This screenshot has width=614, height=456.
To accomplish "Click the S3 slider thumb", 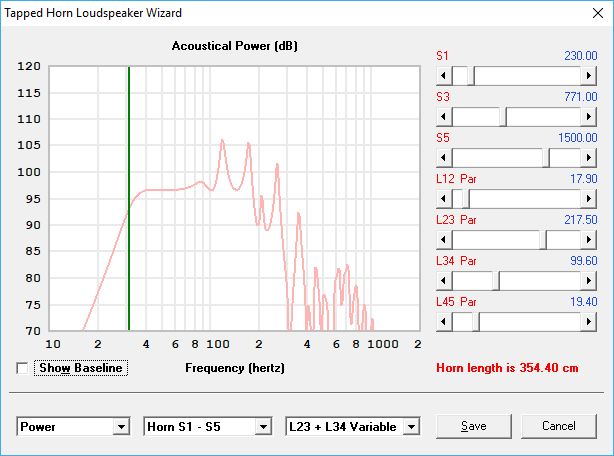I will 503,117.
